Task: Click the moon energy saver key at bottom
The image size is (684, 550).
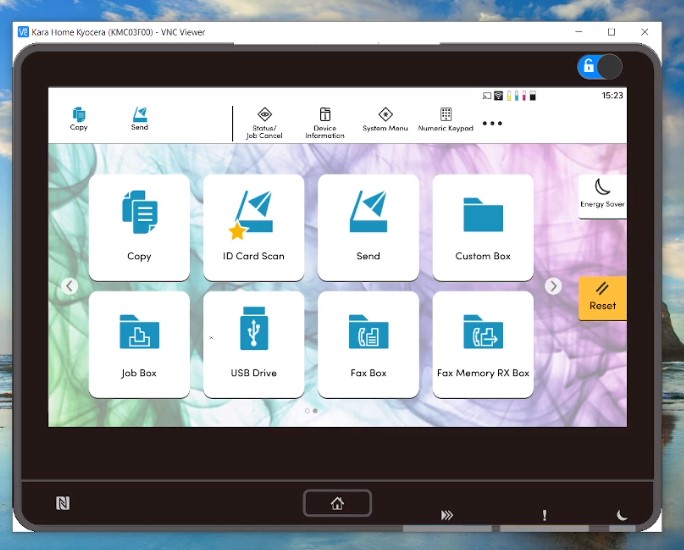Action: [x=622, y=515]
